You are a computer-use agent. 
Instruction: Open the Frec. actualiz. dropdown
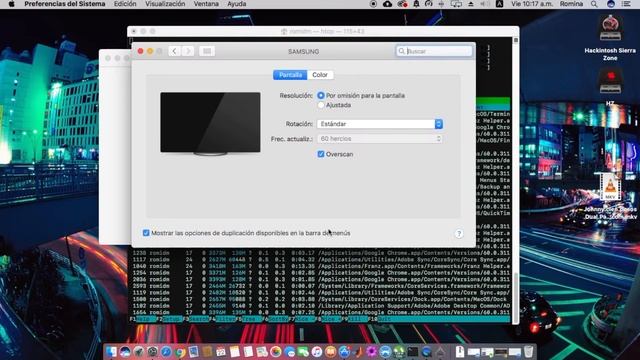[380, 139]
